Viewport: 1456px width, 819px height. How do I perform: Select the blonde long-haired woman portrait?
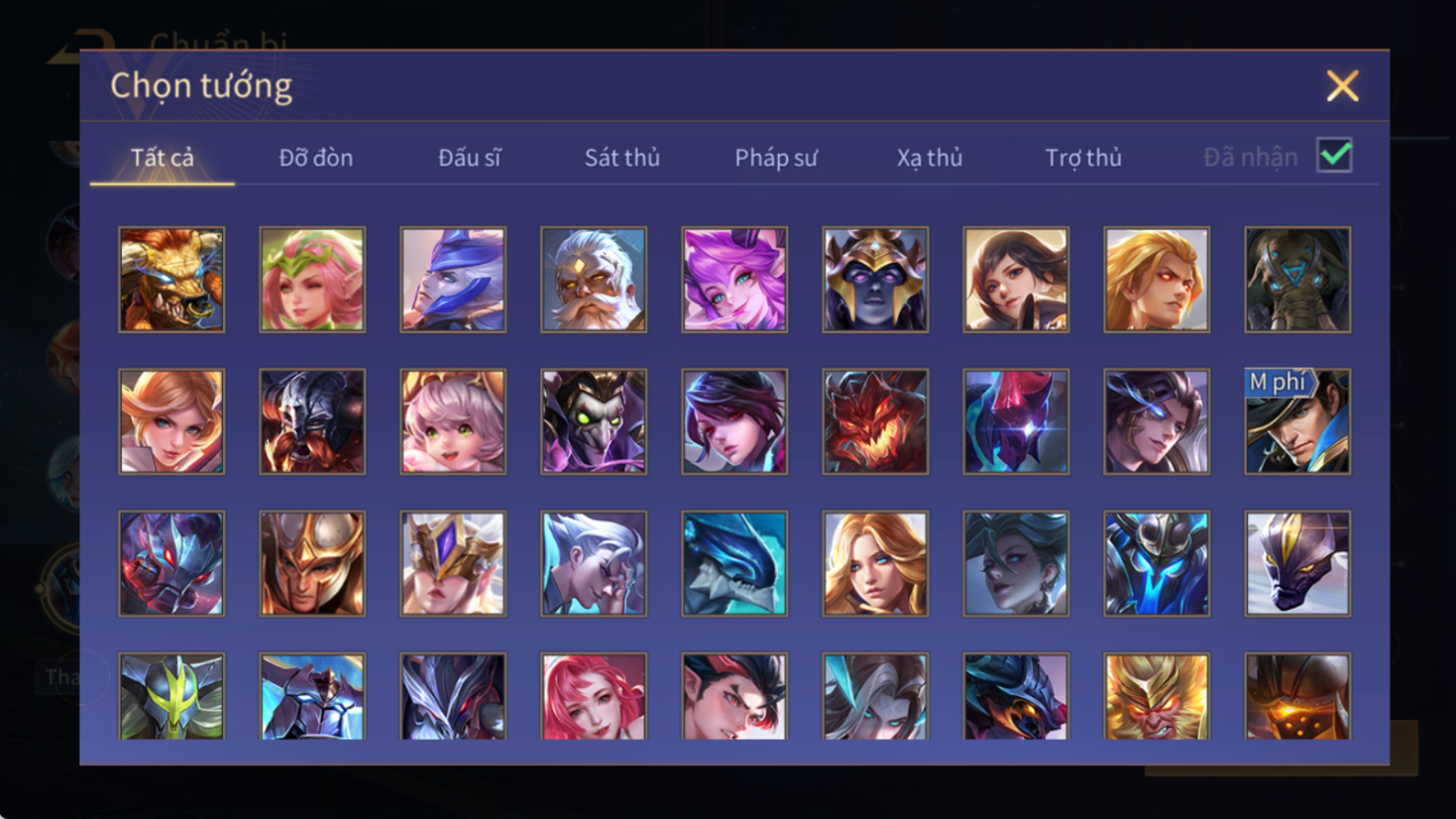point(875,563)
